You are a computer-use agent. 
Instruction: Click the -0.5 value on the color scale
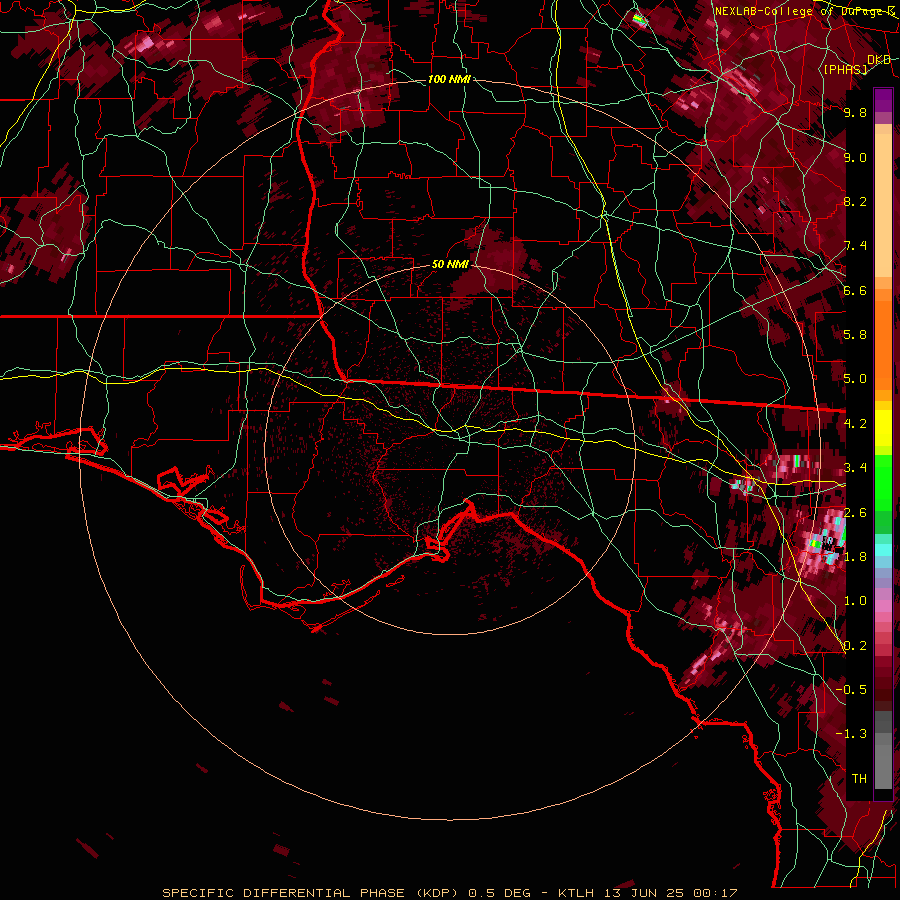point(853,690)
